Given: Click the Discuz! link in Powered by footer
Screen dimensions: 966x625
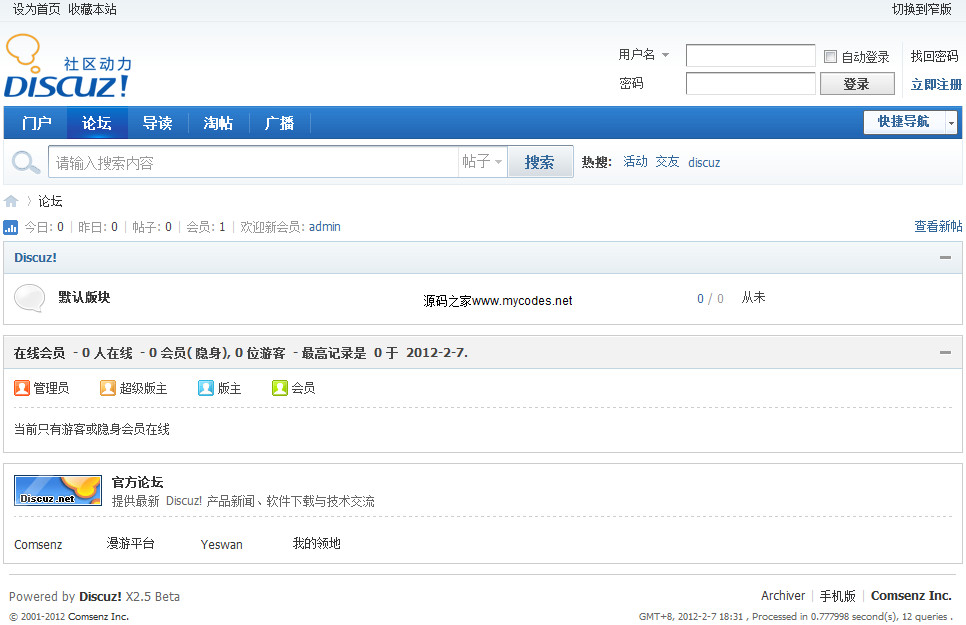Looking at the screenshot, I should click(x=100, y=596).
